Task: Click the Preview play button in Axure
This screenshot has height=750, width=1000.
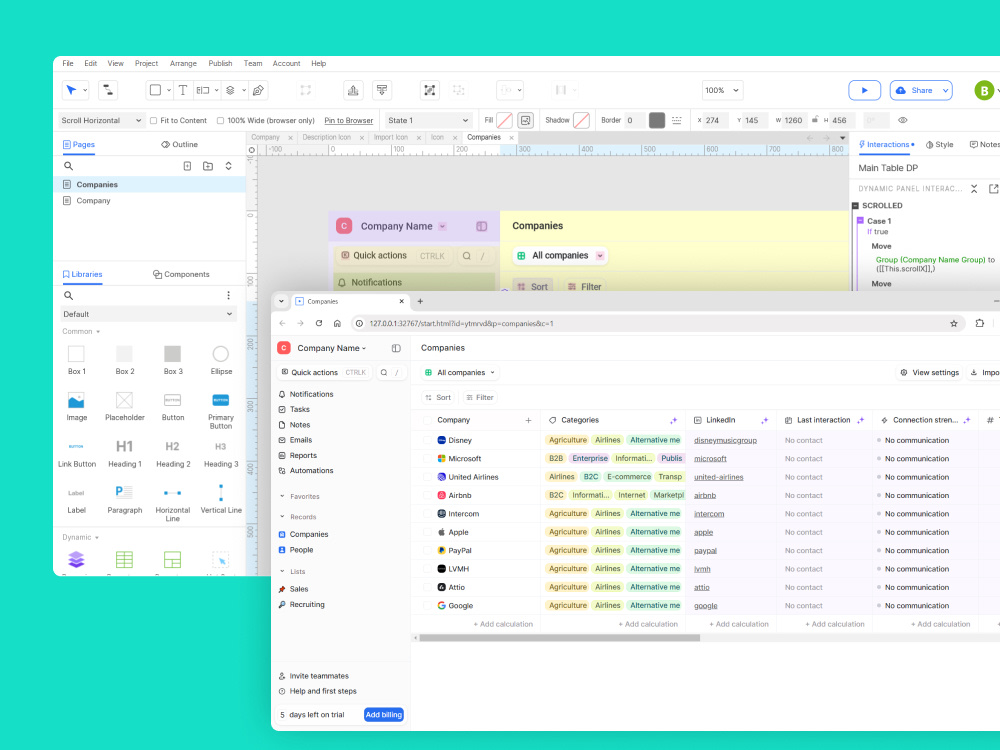Action: pyautogui.click(x=864, y=90)
